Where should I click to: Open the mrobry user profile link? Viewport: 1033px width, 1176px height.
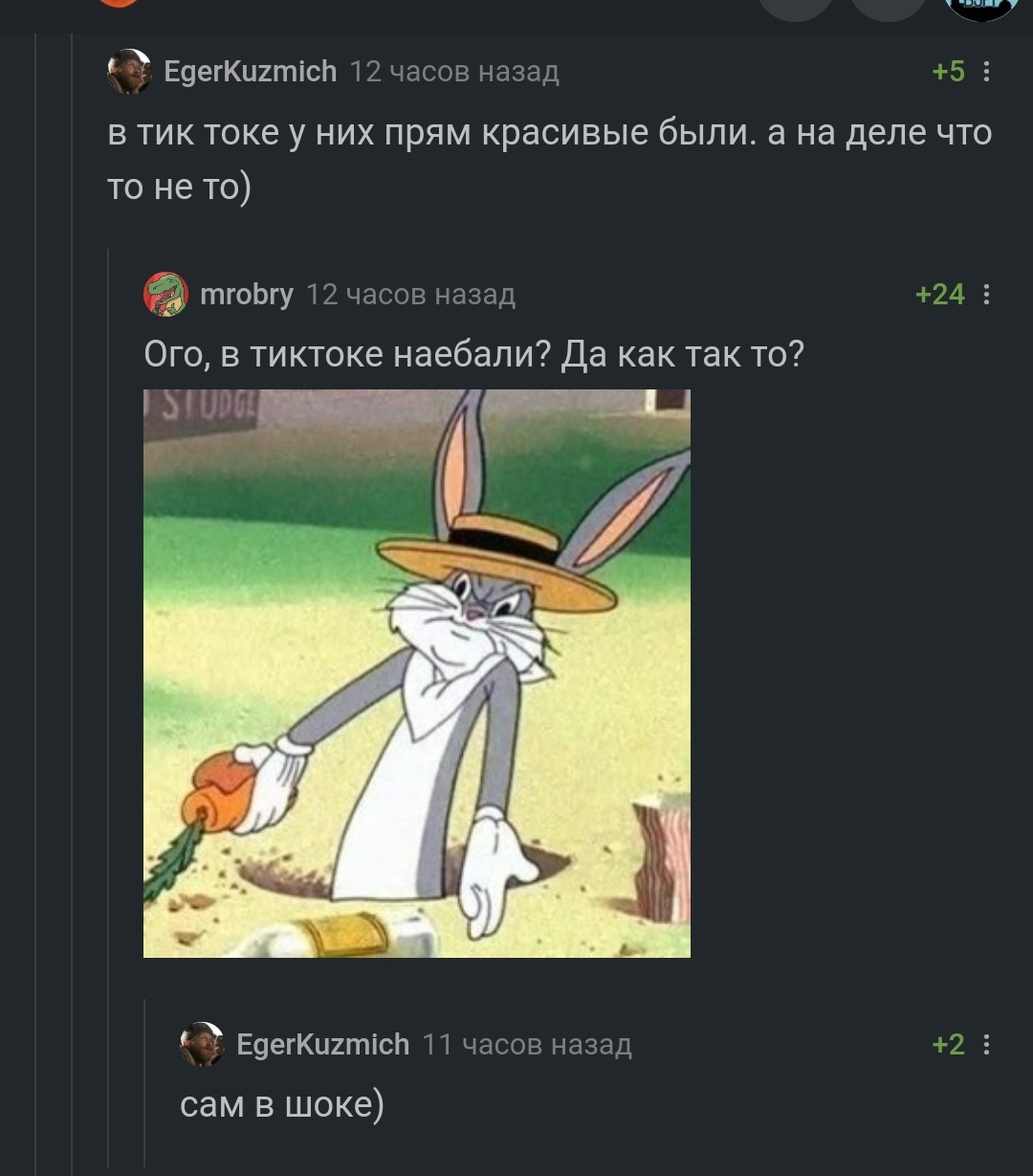(247, 294)
